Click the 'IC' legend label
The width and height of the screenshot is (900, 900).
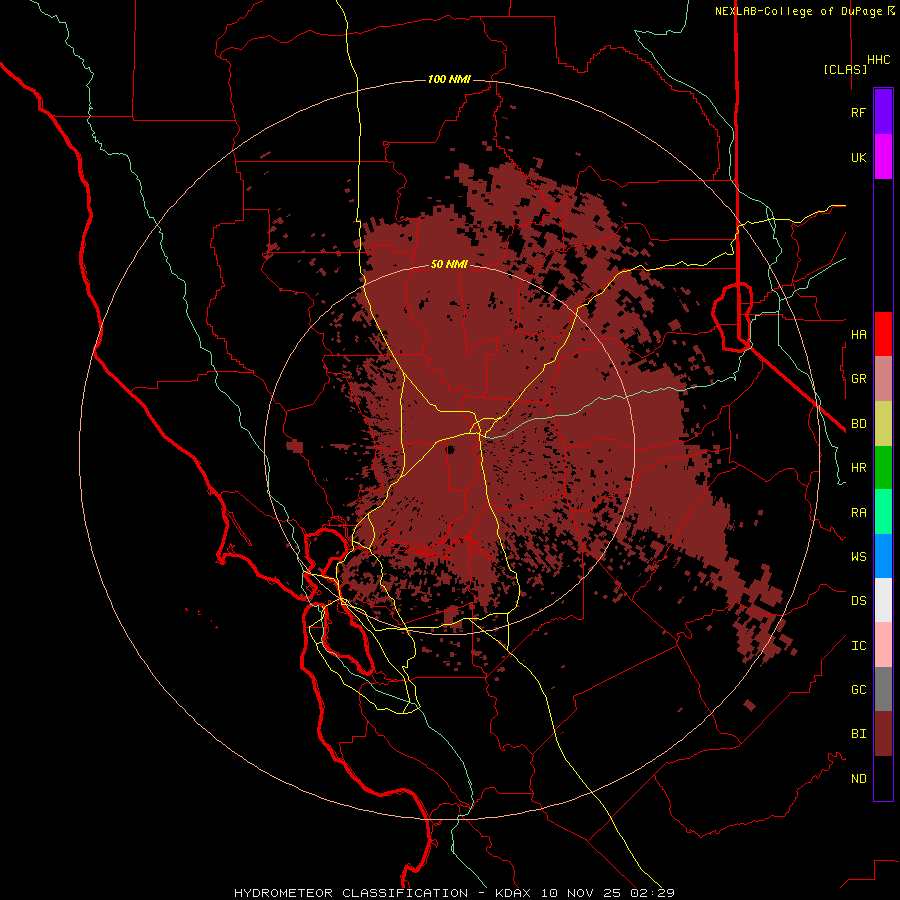coord(858,646)
